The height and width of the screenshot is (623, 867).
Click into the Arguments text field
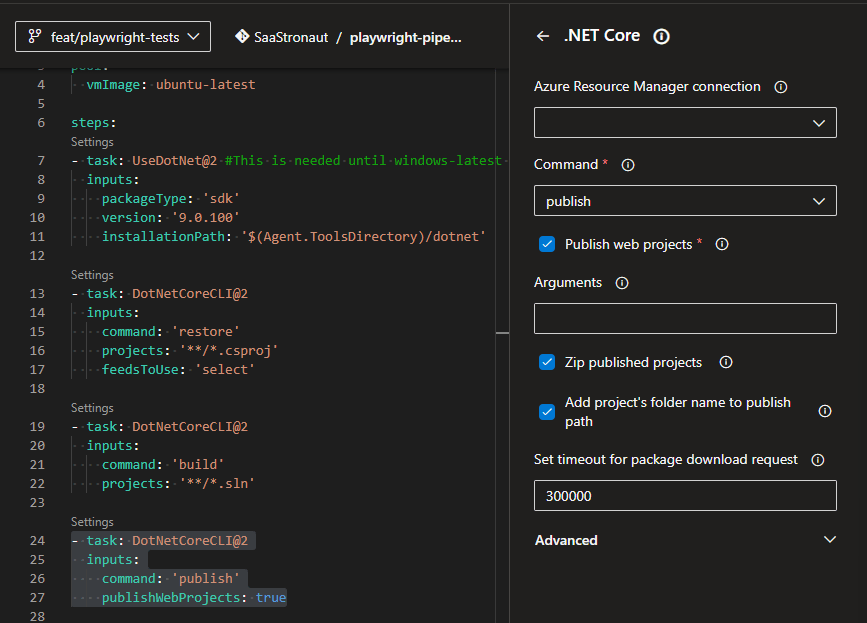click(x=685, y=319)
